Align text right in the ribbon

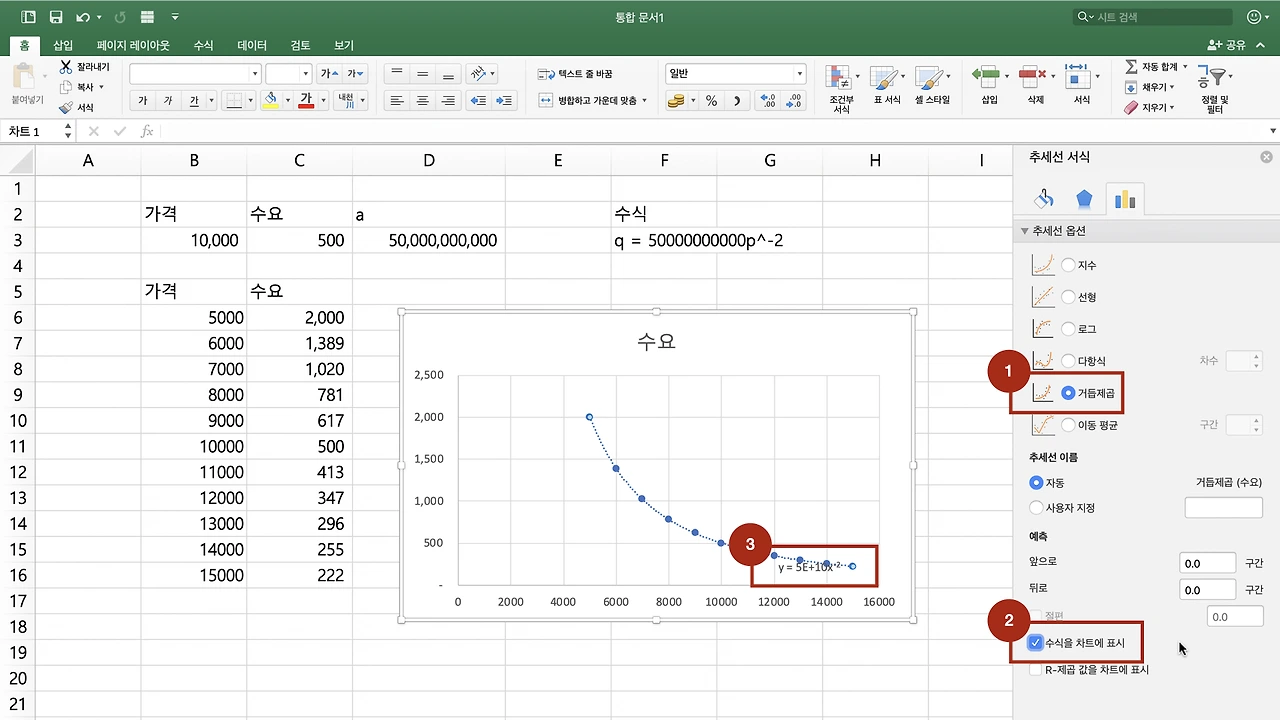tap(448, 100)
